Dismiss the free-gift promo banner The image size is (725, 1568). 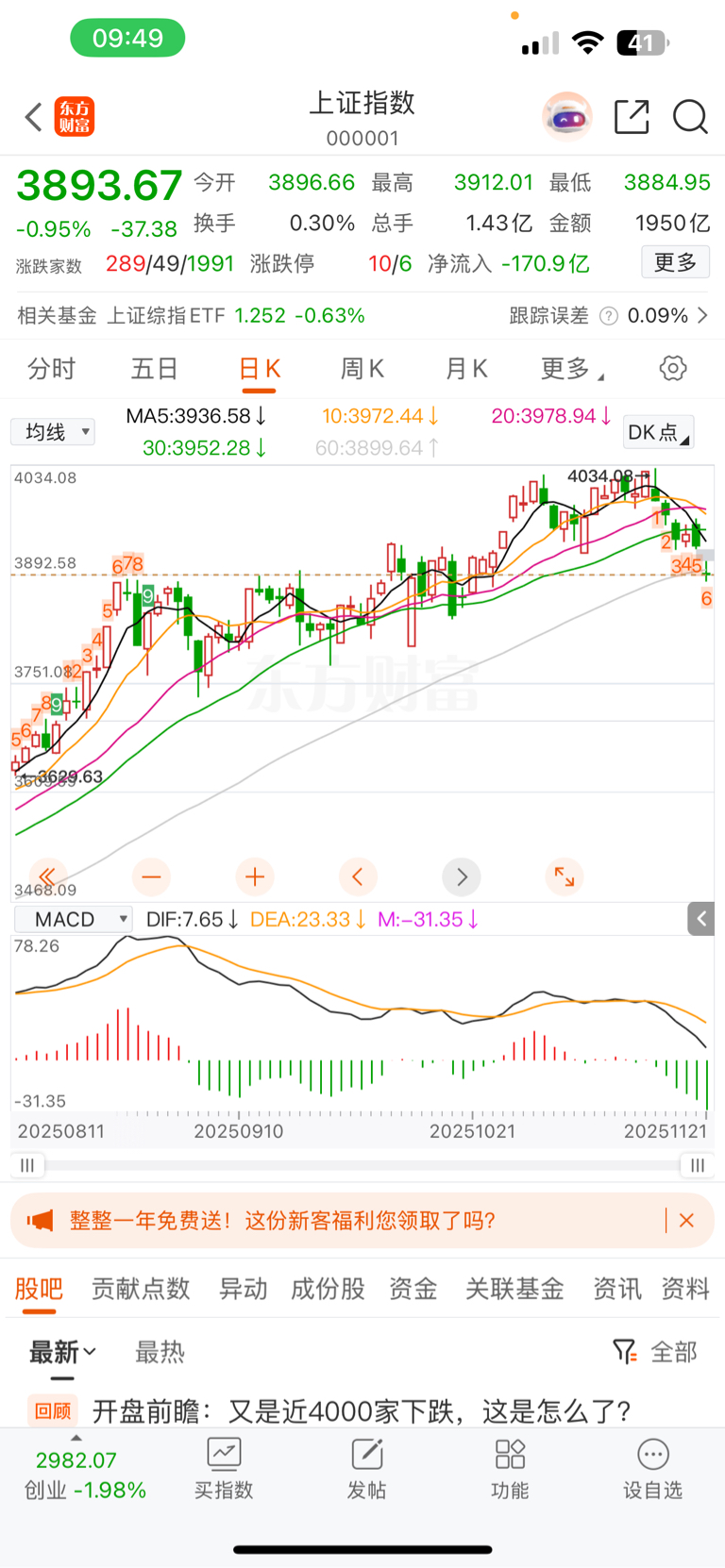coord(686,1221)
